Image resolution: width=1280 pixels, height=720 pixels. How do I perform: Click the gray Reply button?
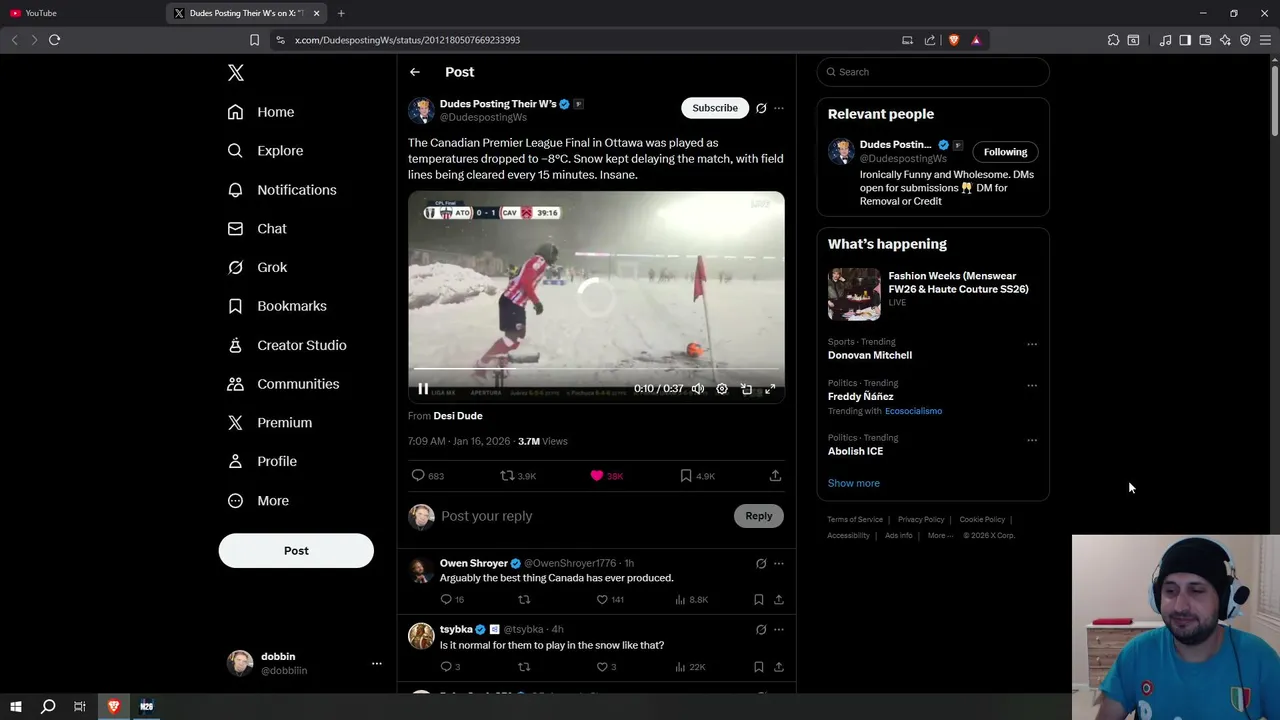point(759,516)
